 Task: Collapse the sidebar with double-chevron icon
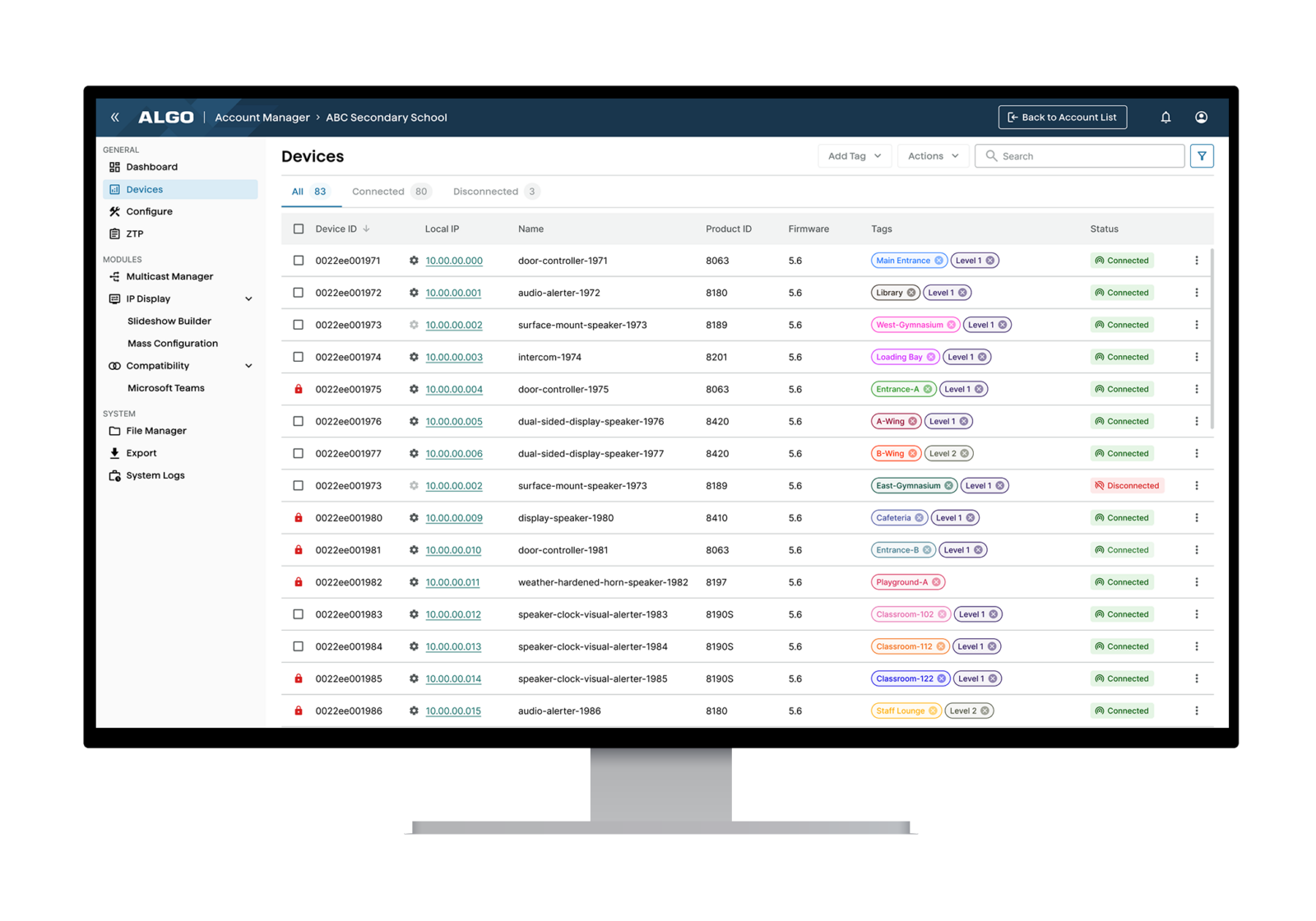115,118
